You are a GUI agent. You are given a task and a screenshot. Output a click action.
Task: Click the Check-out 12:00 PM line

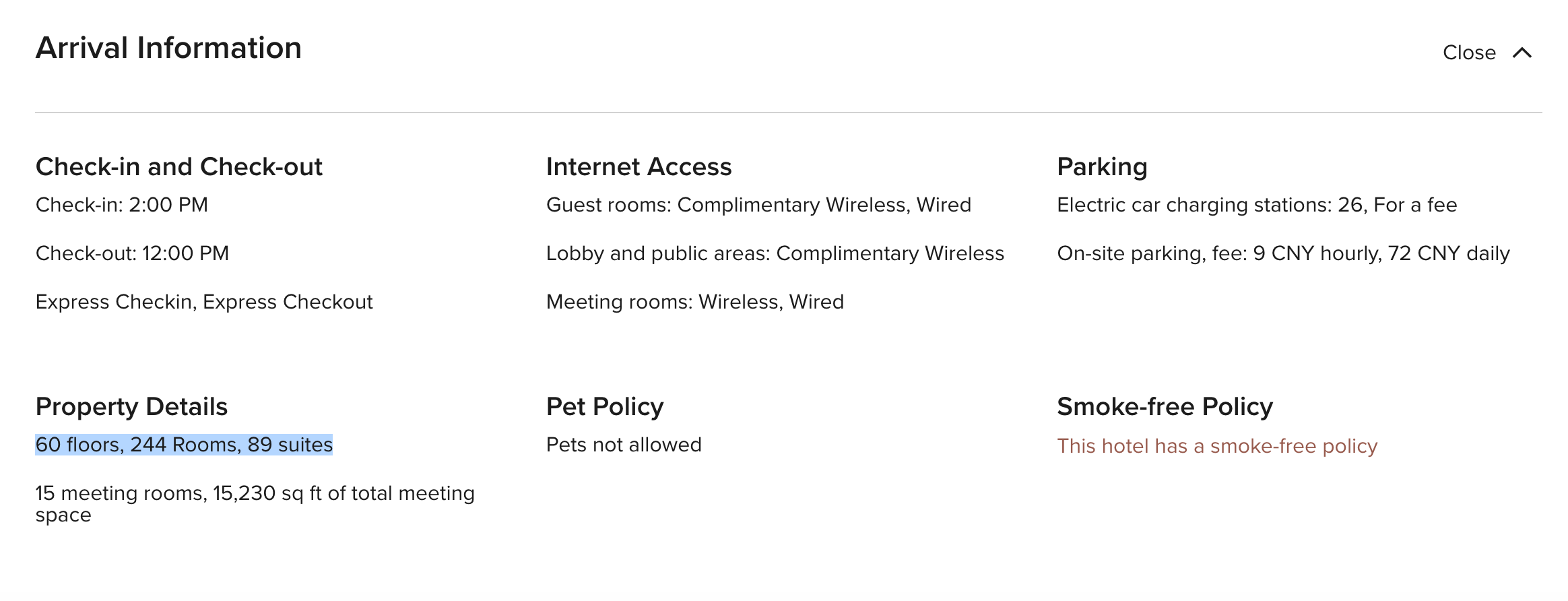pyautogui.click(x=132, y=253)
